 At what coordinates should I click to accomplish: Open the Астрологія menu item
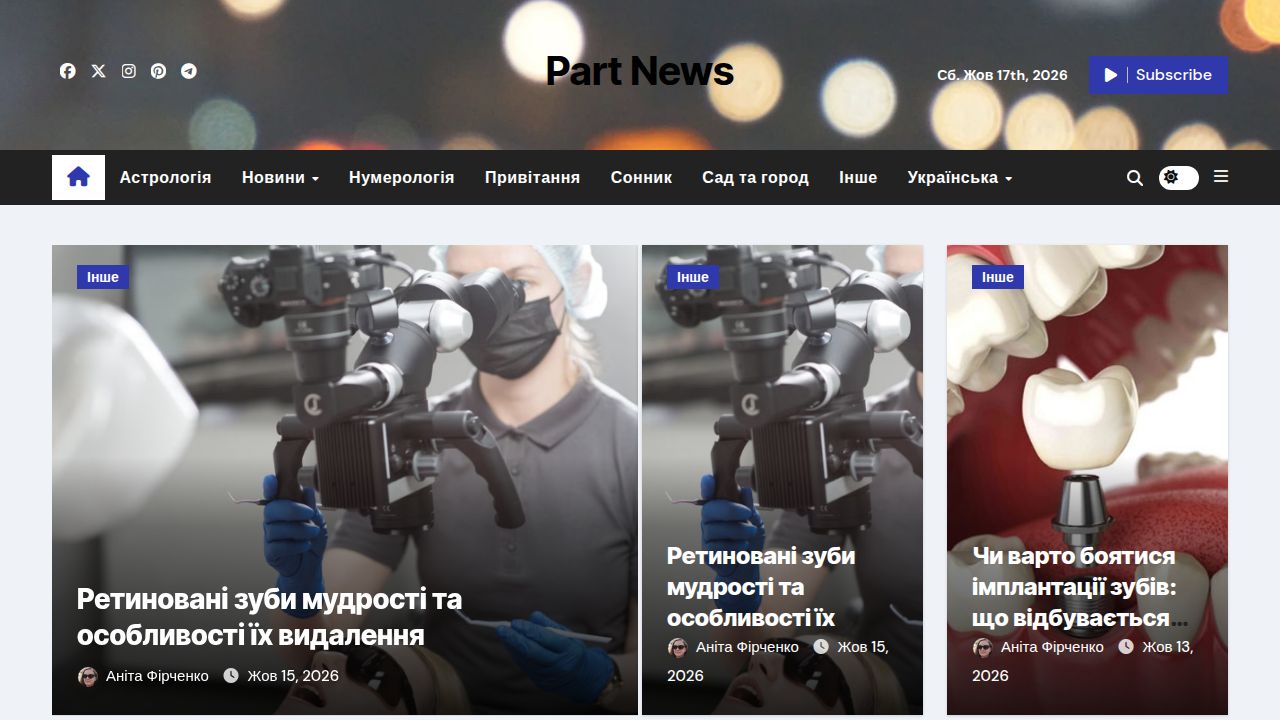165,177
